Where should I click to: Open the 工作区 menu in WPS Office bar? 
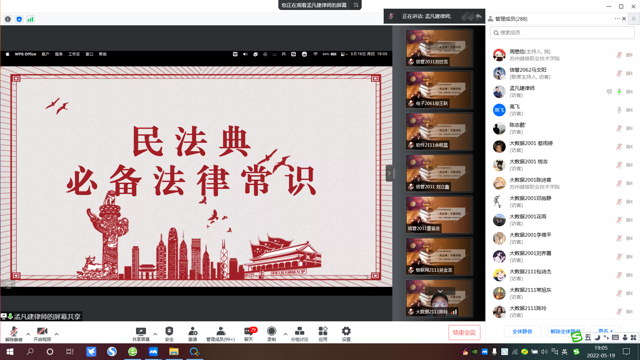tap(74, 54)
